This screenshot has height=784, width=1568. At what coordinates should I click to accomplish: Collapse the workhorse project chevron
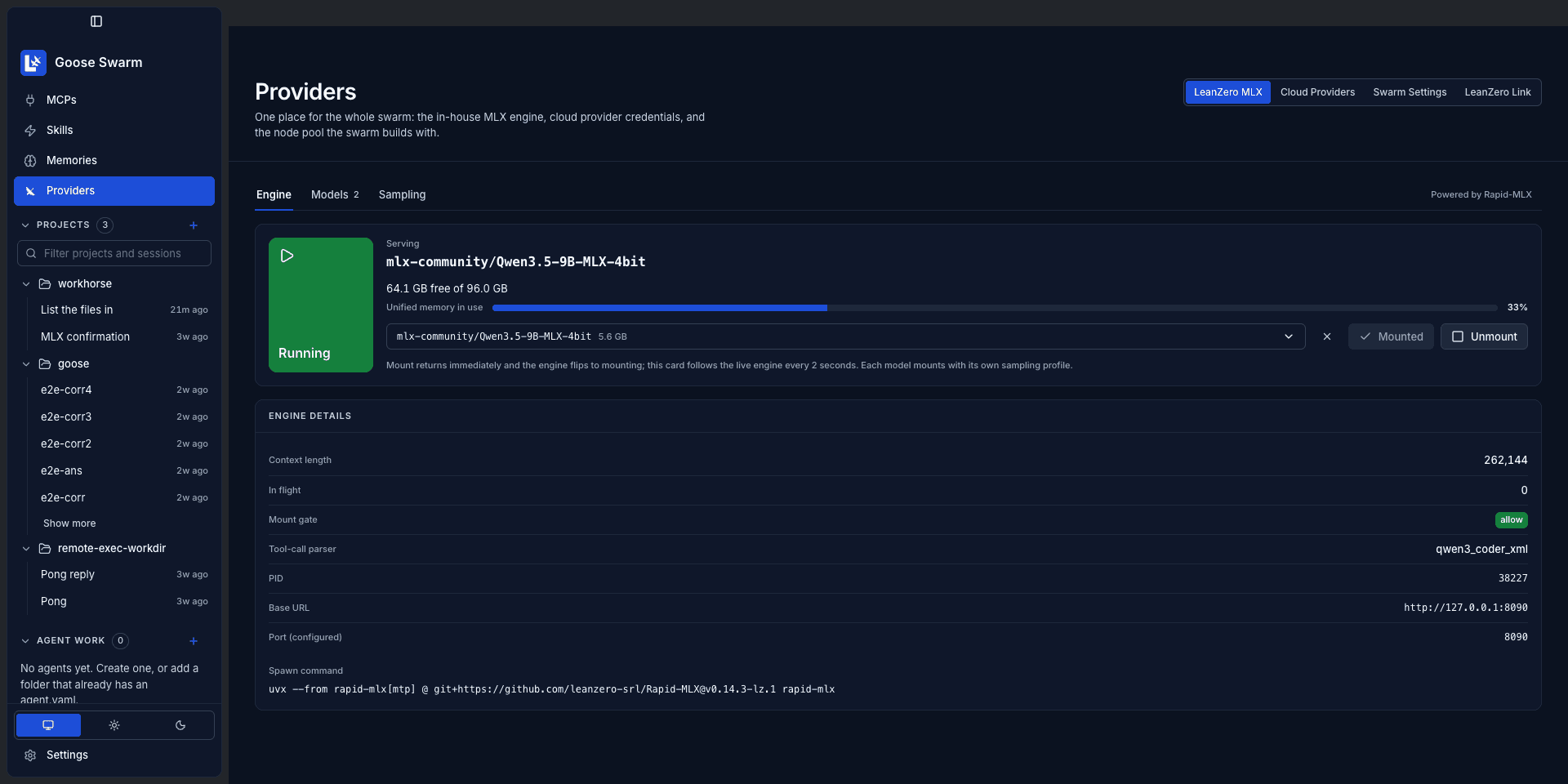26,284
